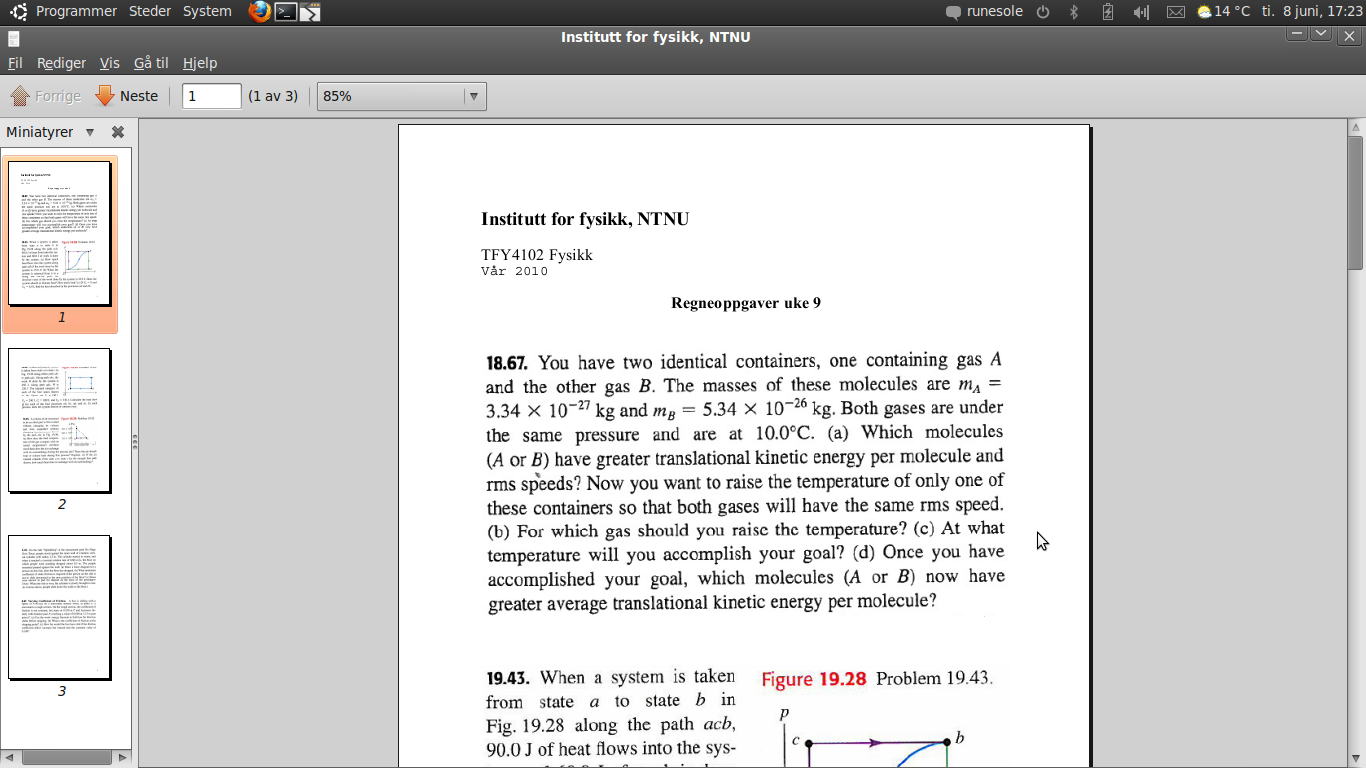The height and width of the screenshot is (768, 1366).
Task: Click the battery status icon
Action: tap(1107, 12)
